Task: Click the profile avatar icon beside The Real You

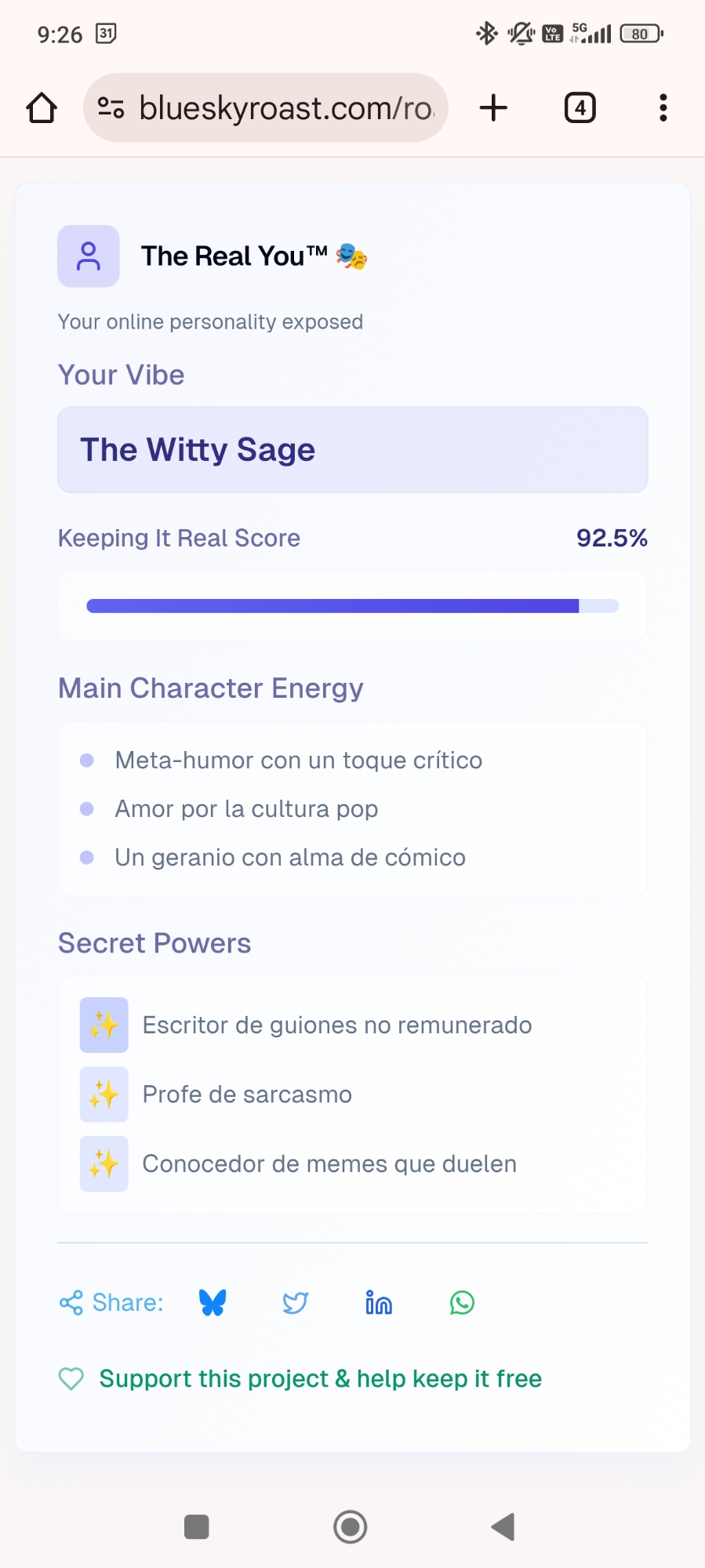Action: (89, 256)
